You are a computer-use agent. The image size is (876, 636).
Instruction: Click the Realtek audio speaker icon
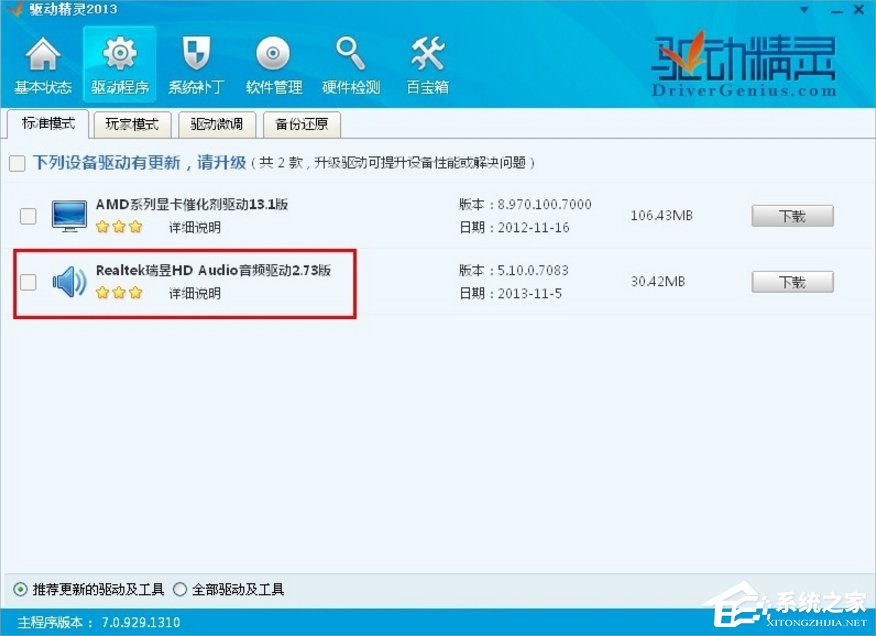(x=68, y=282)
